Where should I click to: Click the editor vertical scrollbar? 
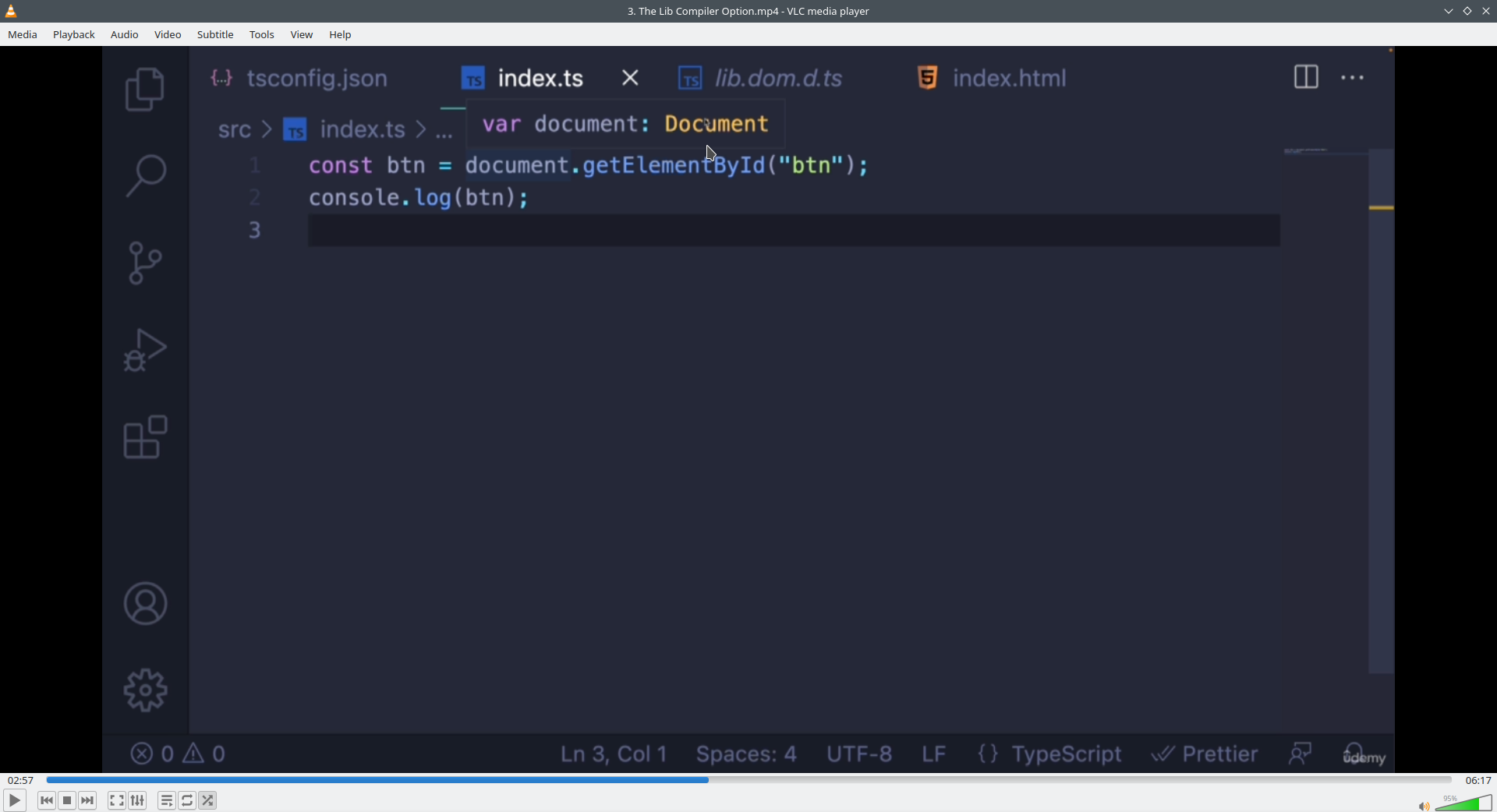[1382, 411]
